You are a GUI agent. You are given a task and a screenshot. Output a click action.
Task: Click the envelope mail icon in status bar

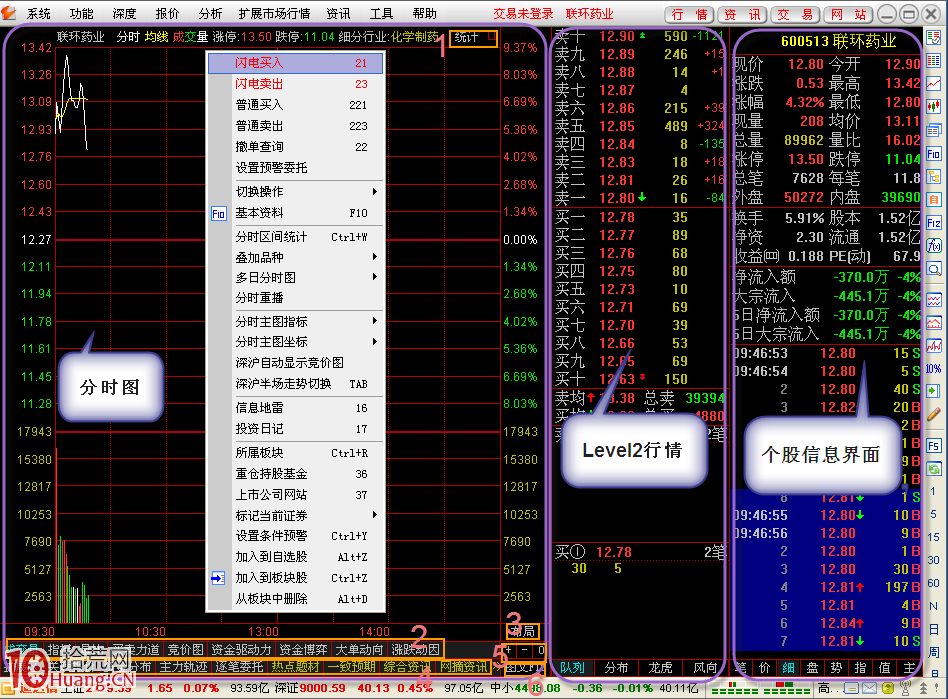click(x=869, y=688)
